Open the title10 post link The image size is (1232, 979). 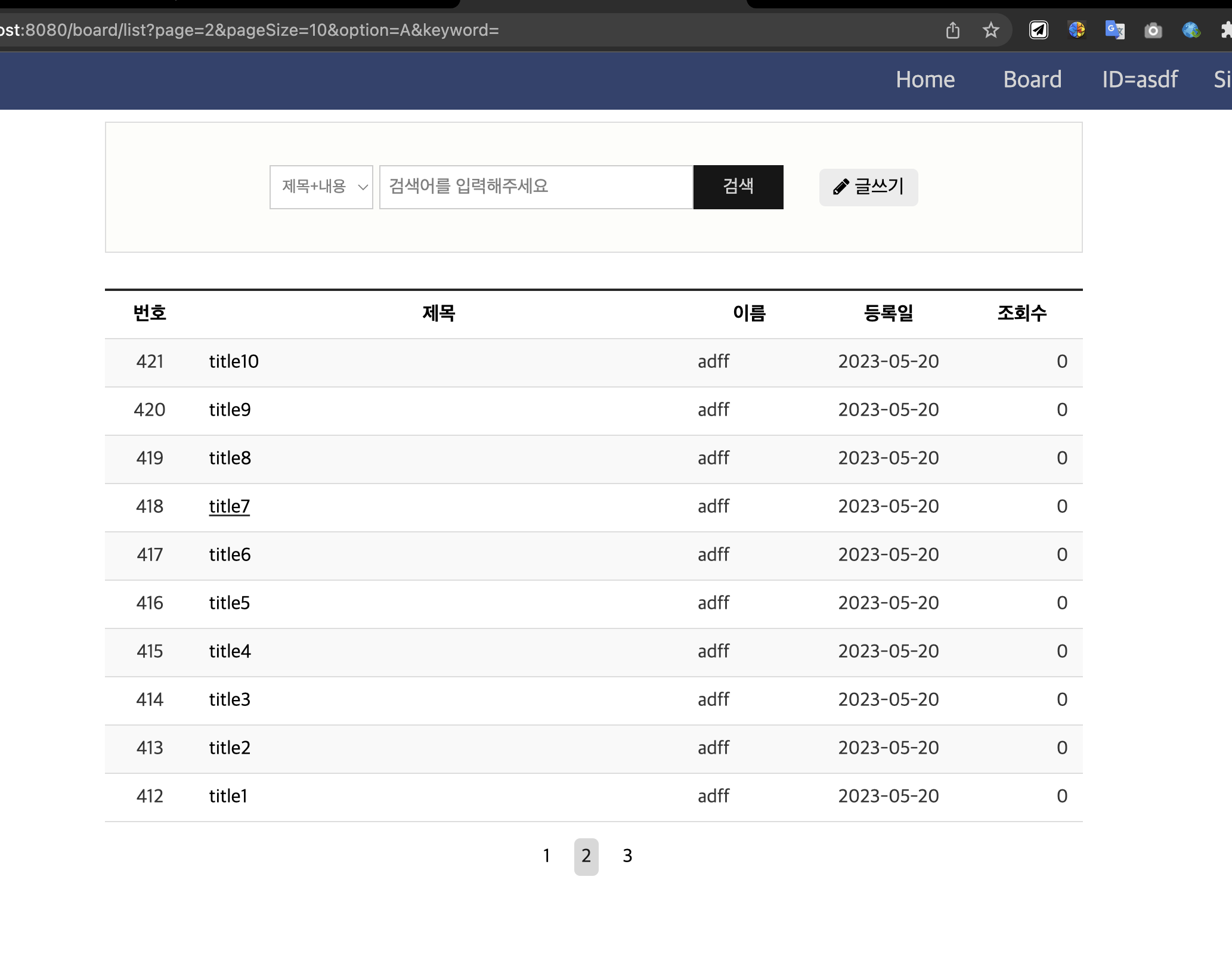point(233,362)
